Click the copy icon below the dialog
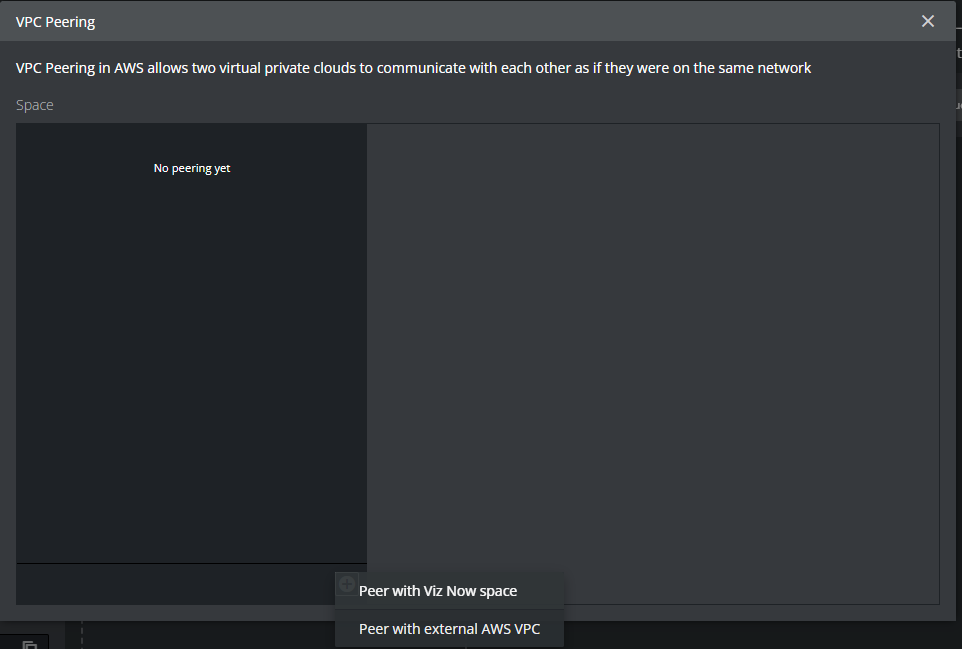This screenshot has height=649, width=962. point(29,643)
